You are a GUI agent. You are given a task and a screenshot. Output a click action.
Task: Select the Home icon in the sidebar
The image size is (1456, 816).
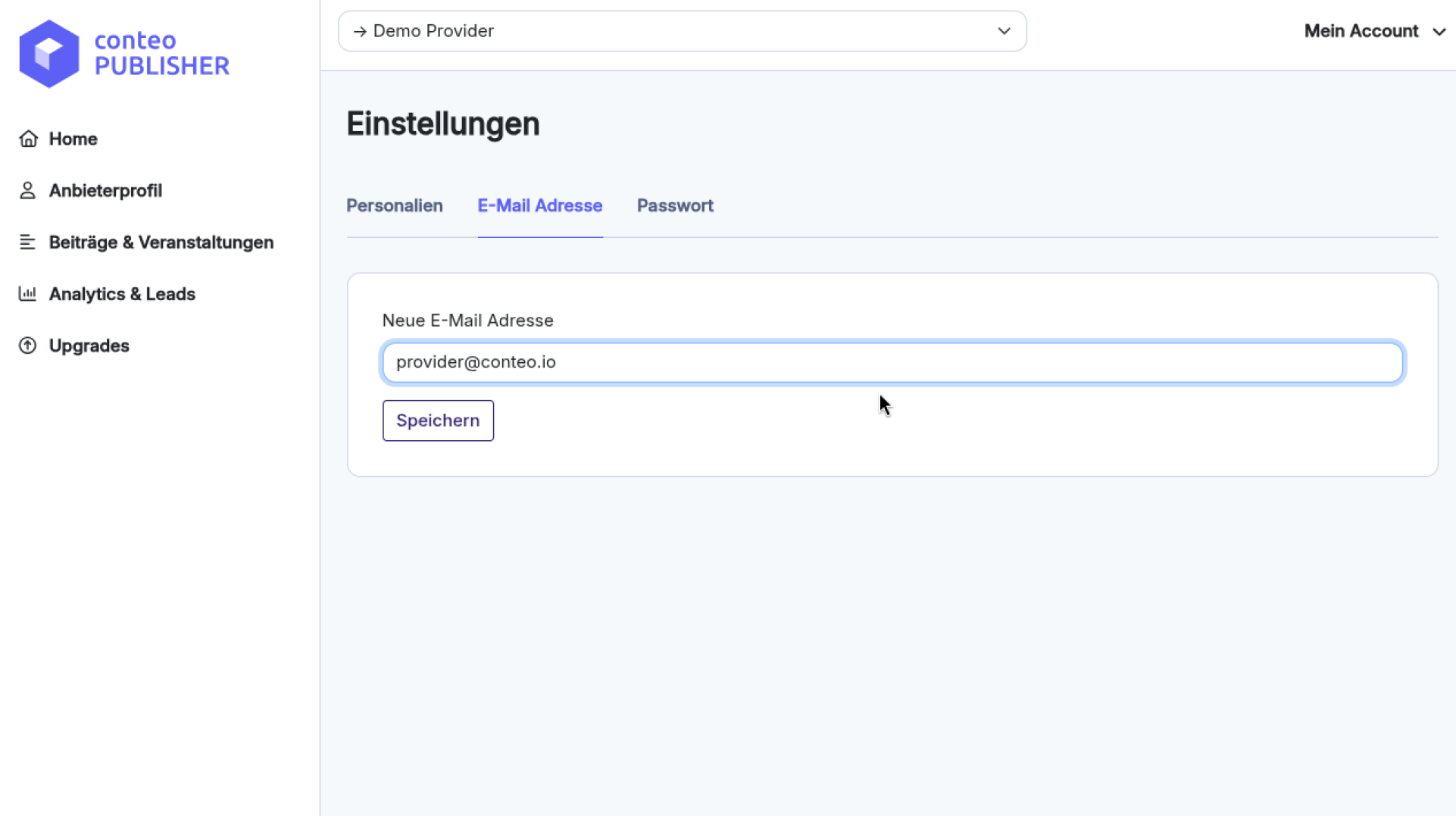tap(28, 139)
